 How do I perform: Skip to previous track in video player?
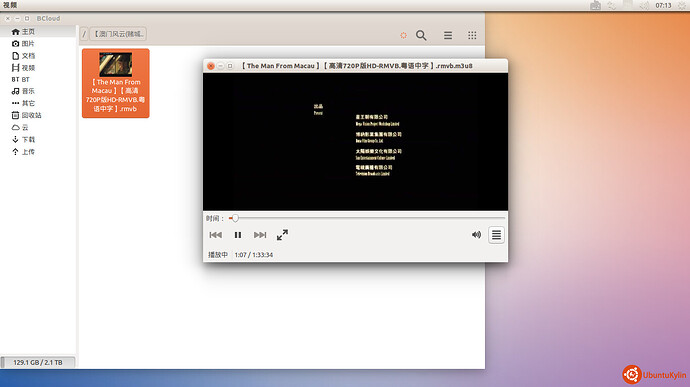pos(216,235)
